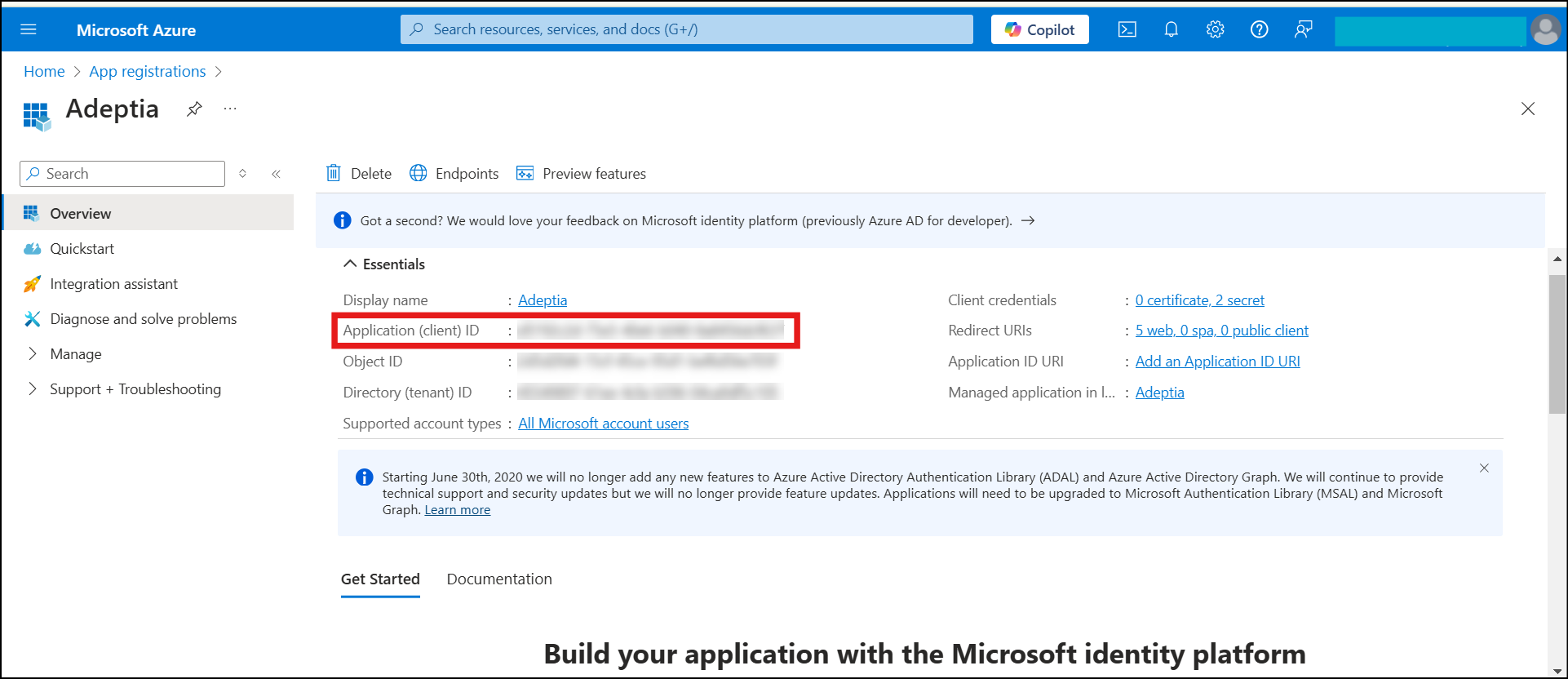Image resolution: width=1568 pixels, height=679 pixels.
Task: Click Add an Application ID URI
Action: coord(1217,362)
